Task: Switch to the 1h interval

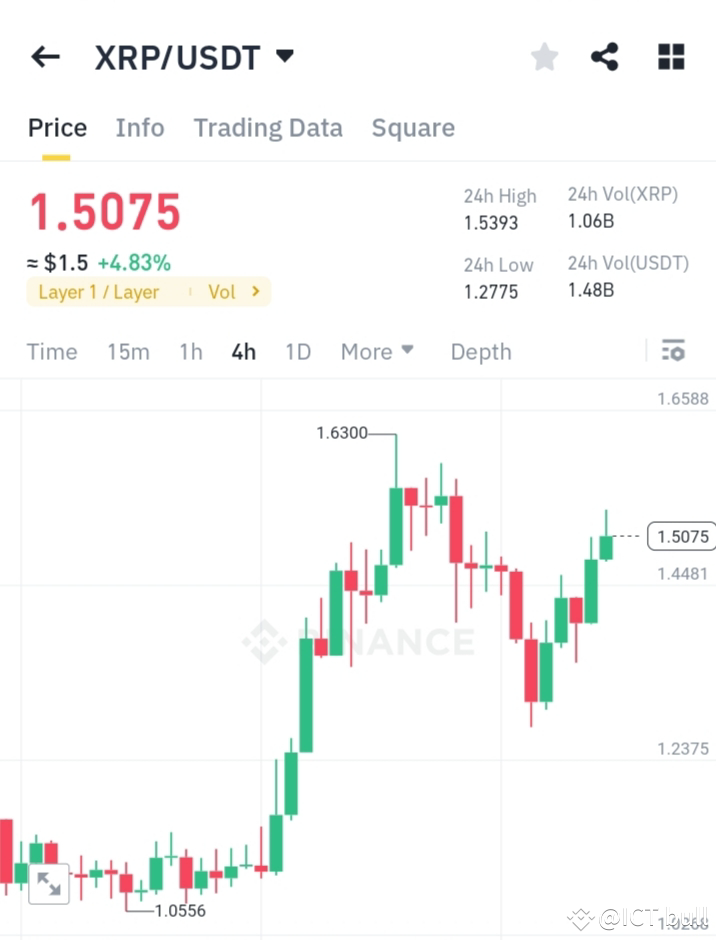Action: (x=190, y=351)
